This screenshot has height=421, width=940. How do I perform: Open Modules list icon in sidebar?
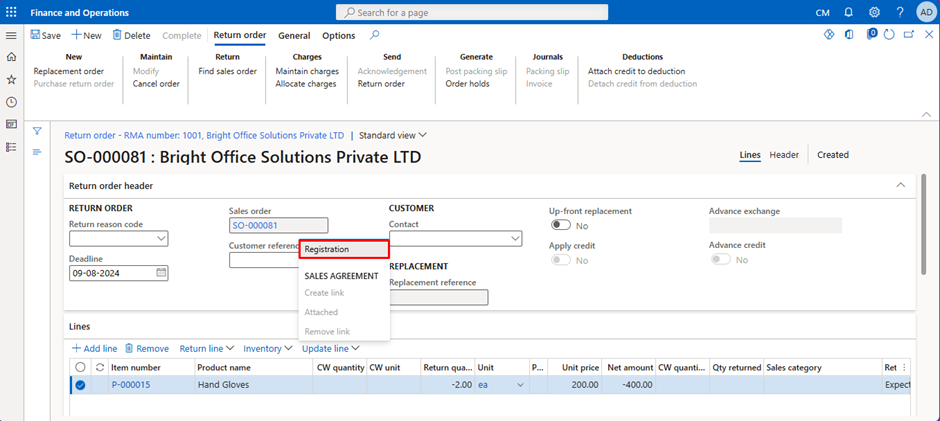[x=11, y=146]
